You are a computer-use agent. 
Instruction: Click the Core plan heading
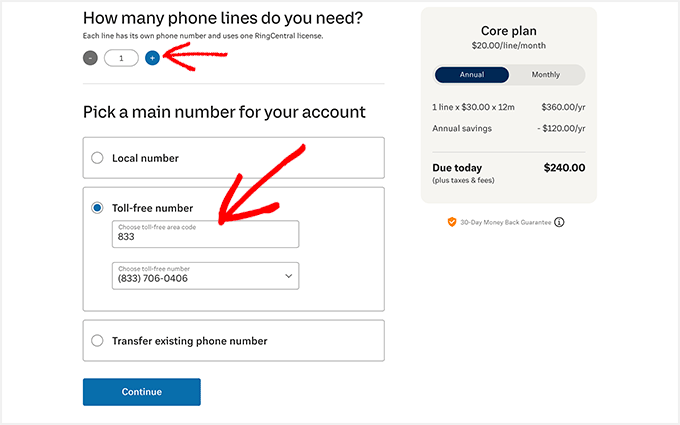click(508, 31)
